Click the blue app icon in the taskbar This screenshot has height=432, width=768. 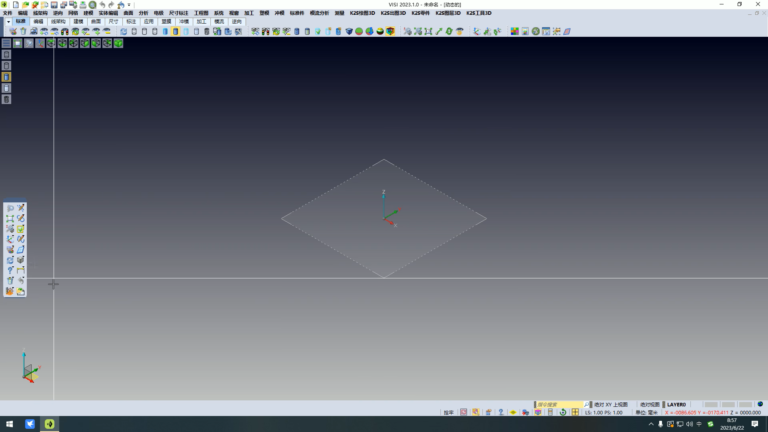[x=30, y=424]
